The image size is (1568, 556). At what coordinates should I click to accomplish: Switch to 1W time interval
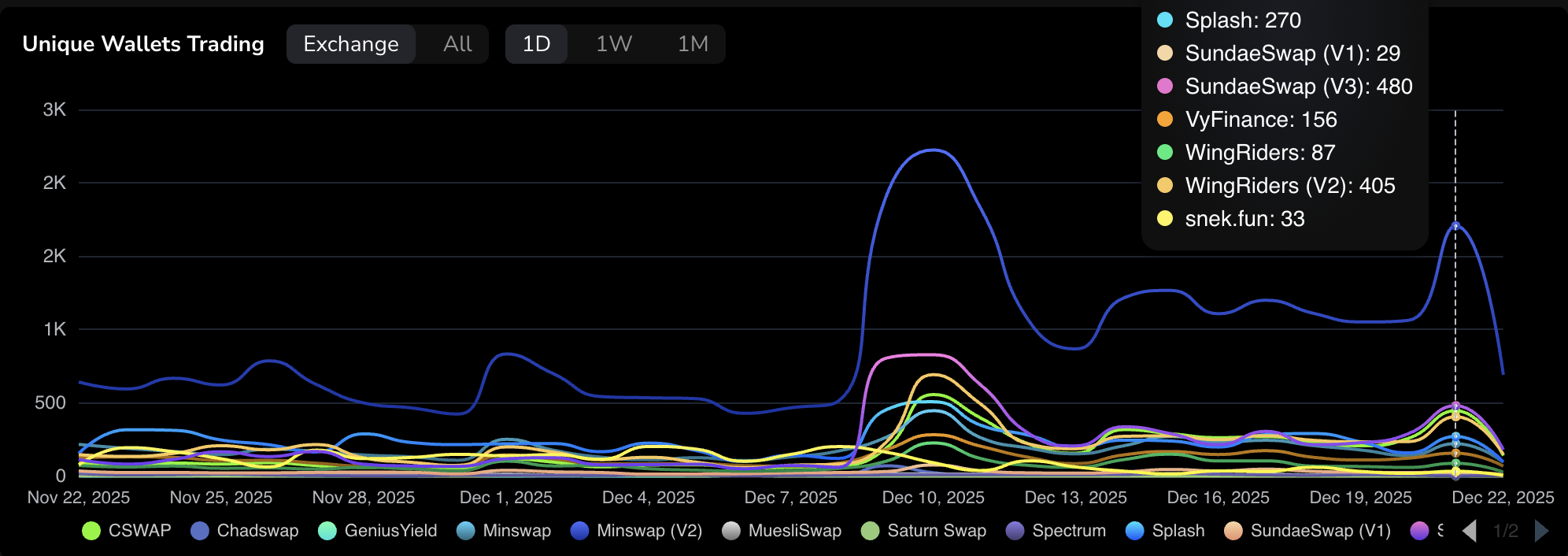tap(614, 44)
